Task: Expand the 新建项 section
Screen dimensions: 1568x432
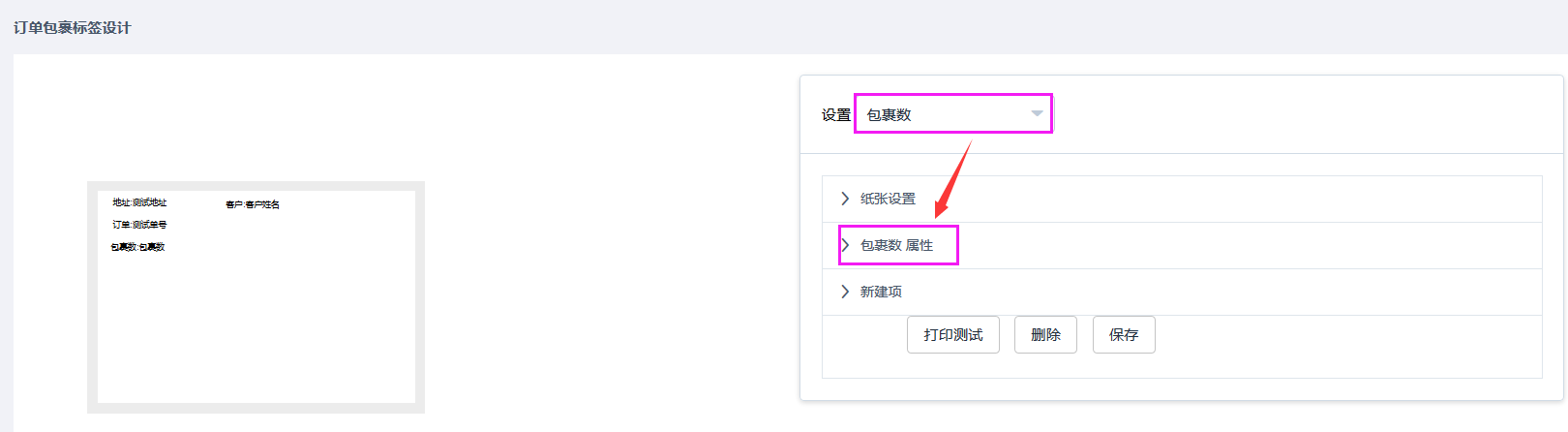Action: (881, 292)
